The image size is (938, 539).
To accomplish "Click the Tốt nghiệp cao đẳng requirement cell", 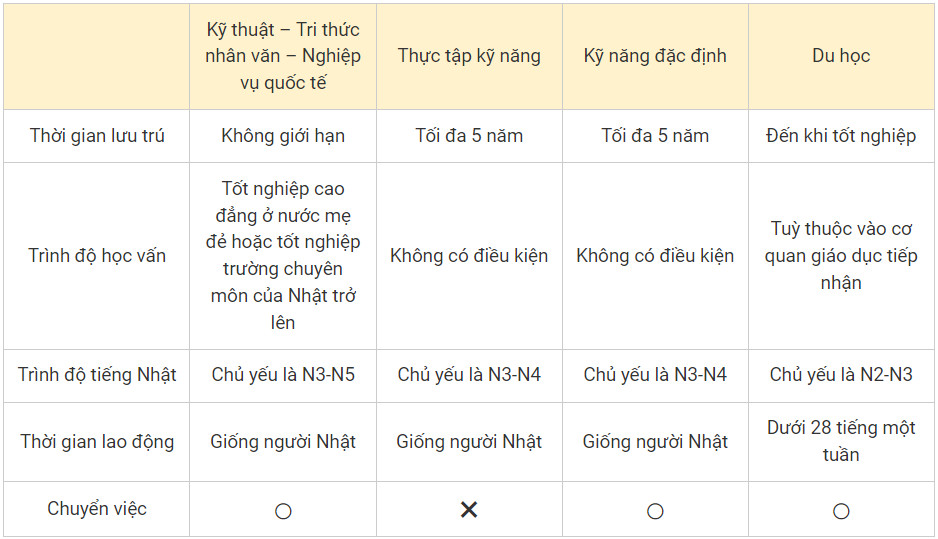I will point(283,255).
